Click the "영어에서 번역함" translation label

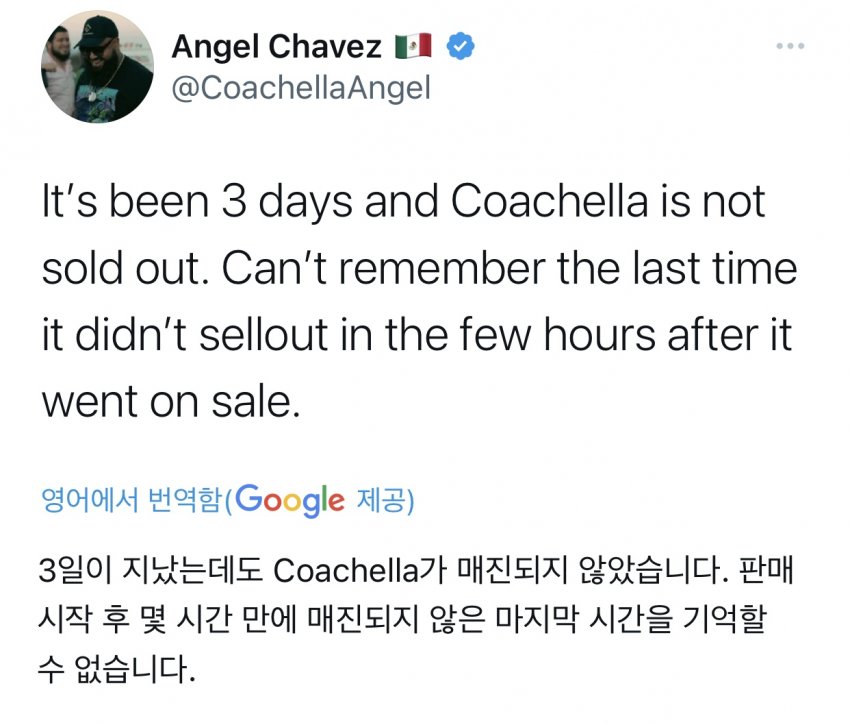(129, 500)
